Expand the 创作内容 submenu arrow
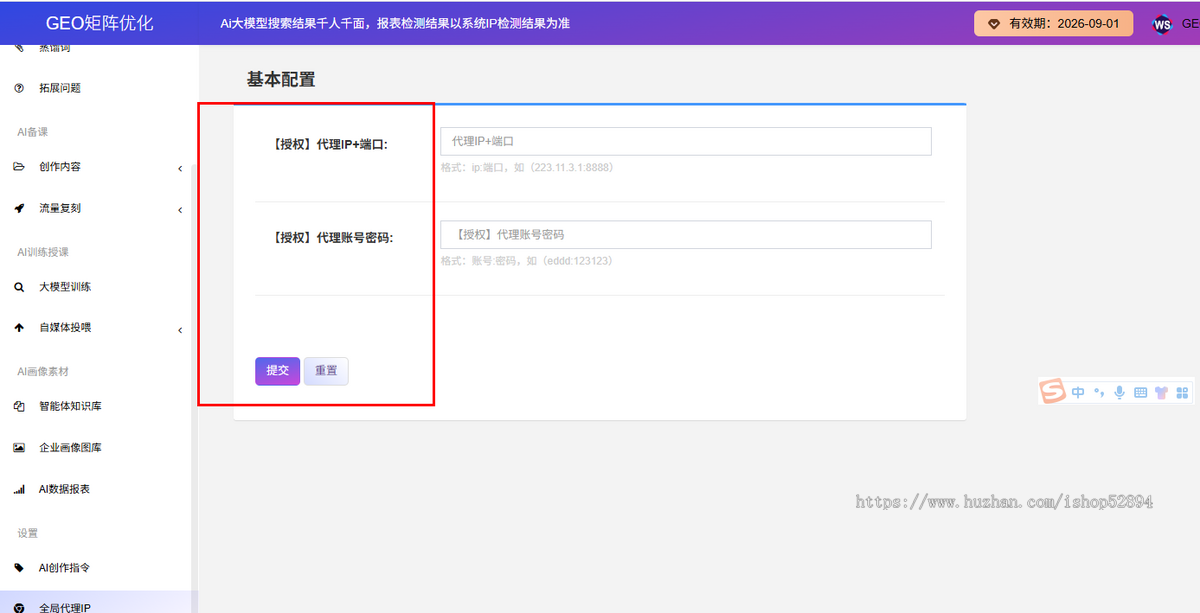 180,168
